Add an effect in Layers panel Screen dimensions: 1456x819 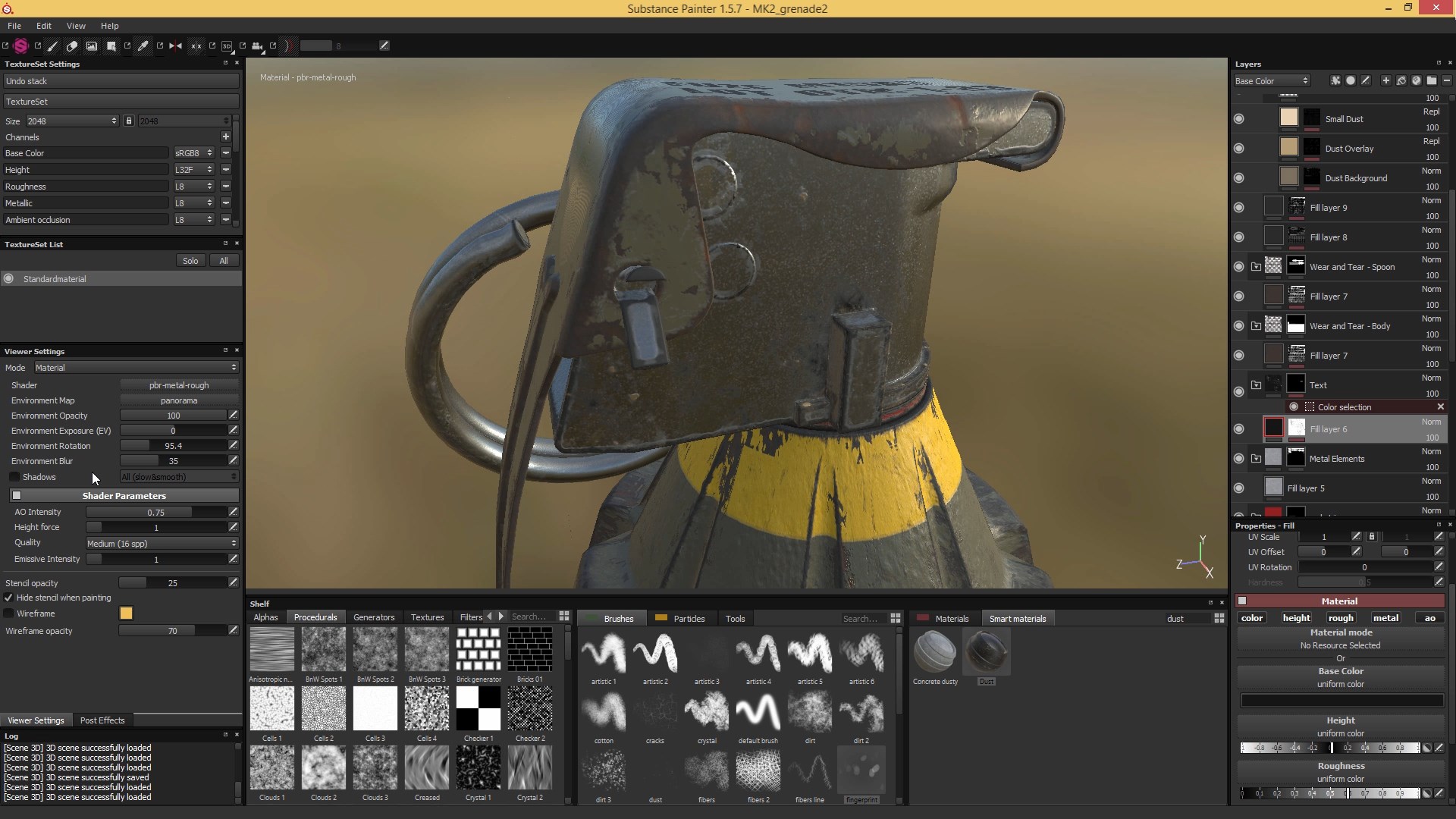pos(1335,80)
